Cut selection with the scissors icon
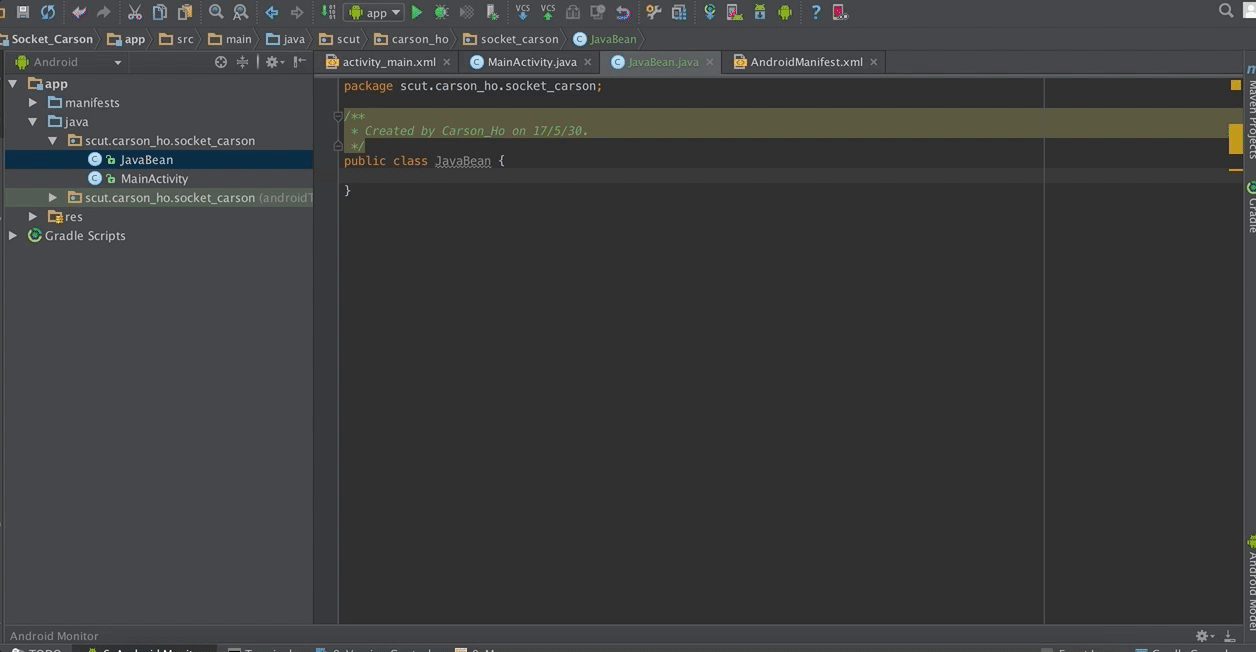 [x=134, y=12]
